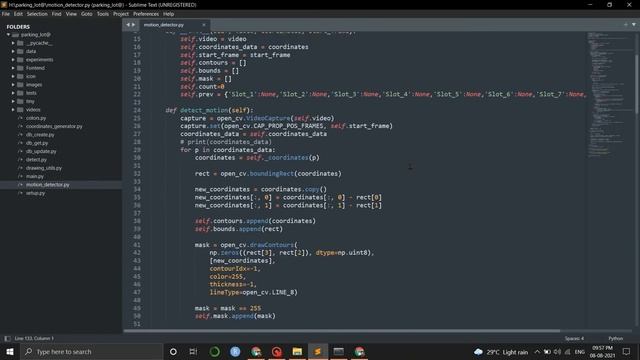Viewport: 640px width, 360px height.
Task: Open detect.py in the sidebar
Action: (x=36, y=160)
